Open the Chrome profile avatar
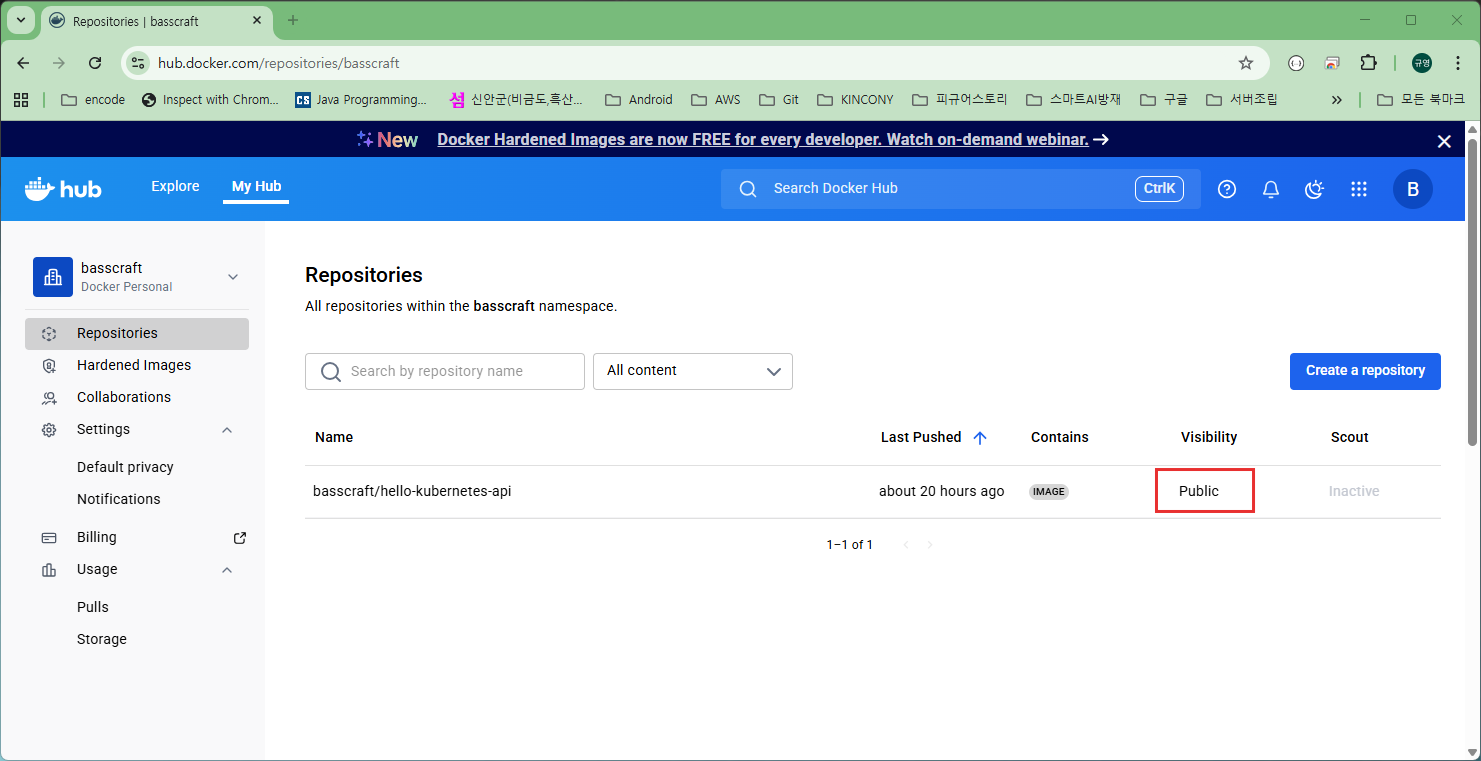 coord(1422,63)
